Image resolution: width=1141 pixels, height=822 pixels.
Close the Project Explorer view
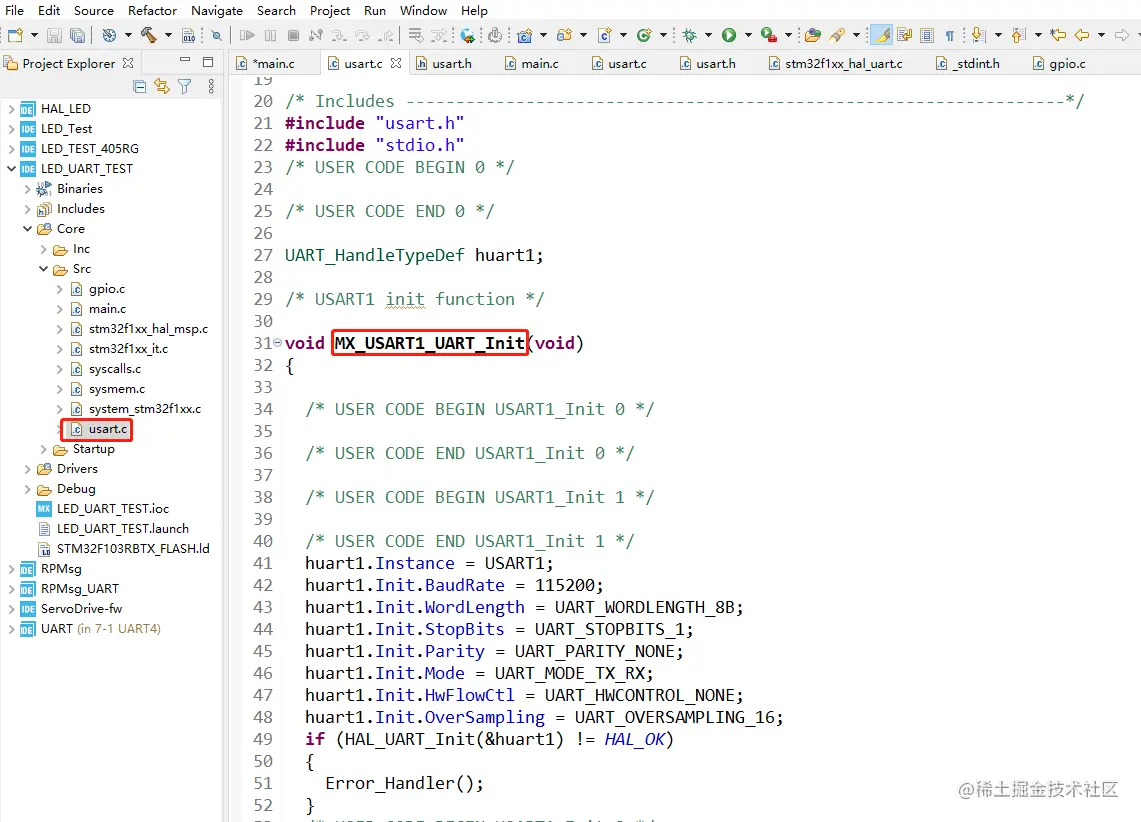click(x=128, y=63)
